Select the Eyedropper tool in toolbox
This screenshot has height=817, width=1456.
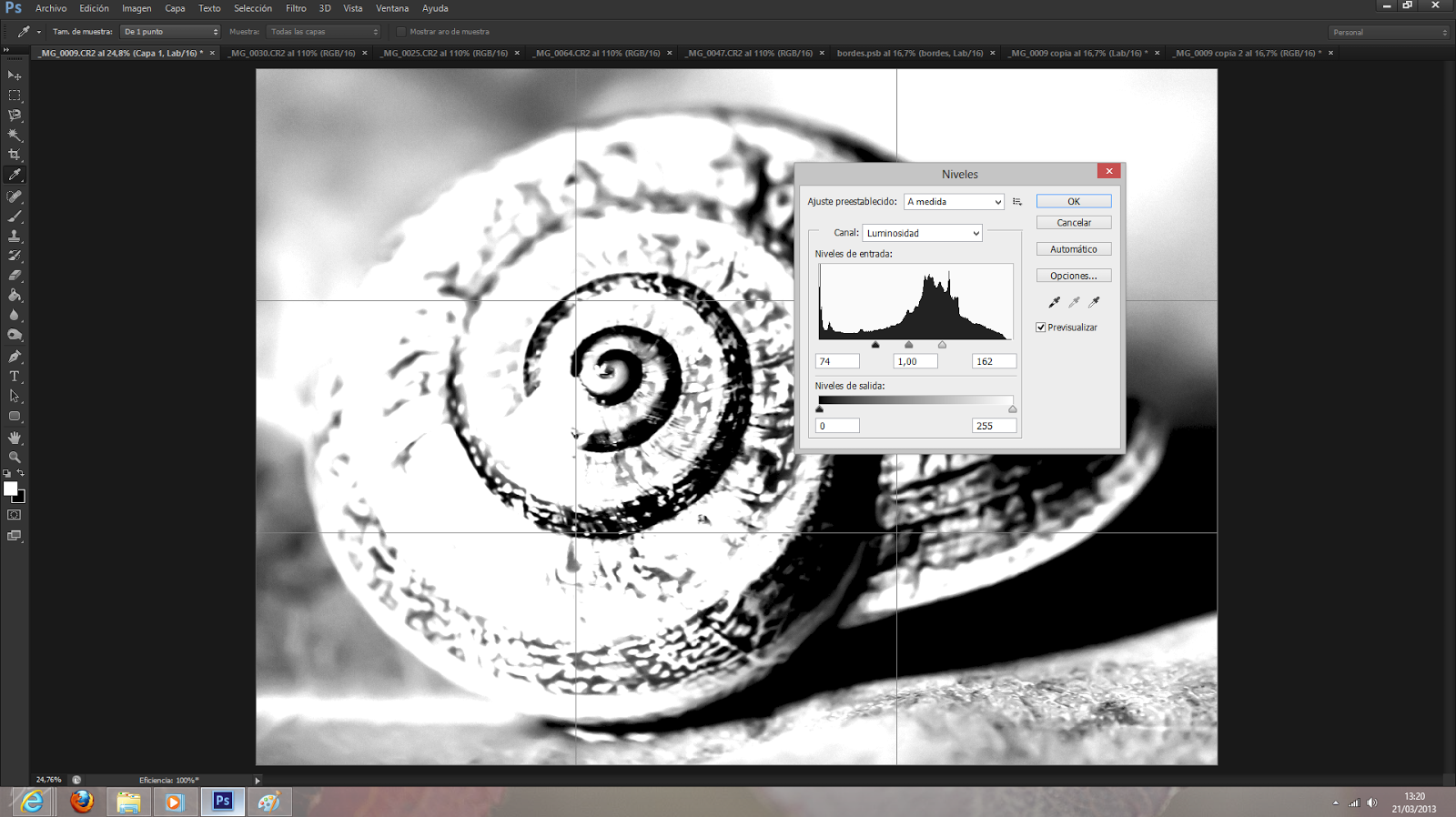point(15,175)
